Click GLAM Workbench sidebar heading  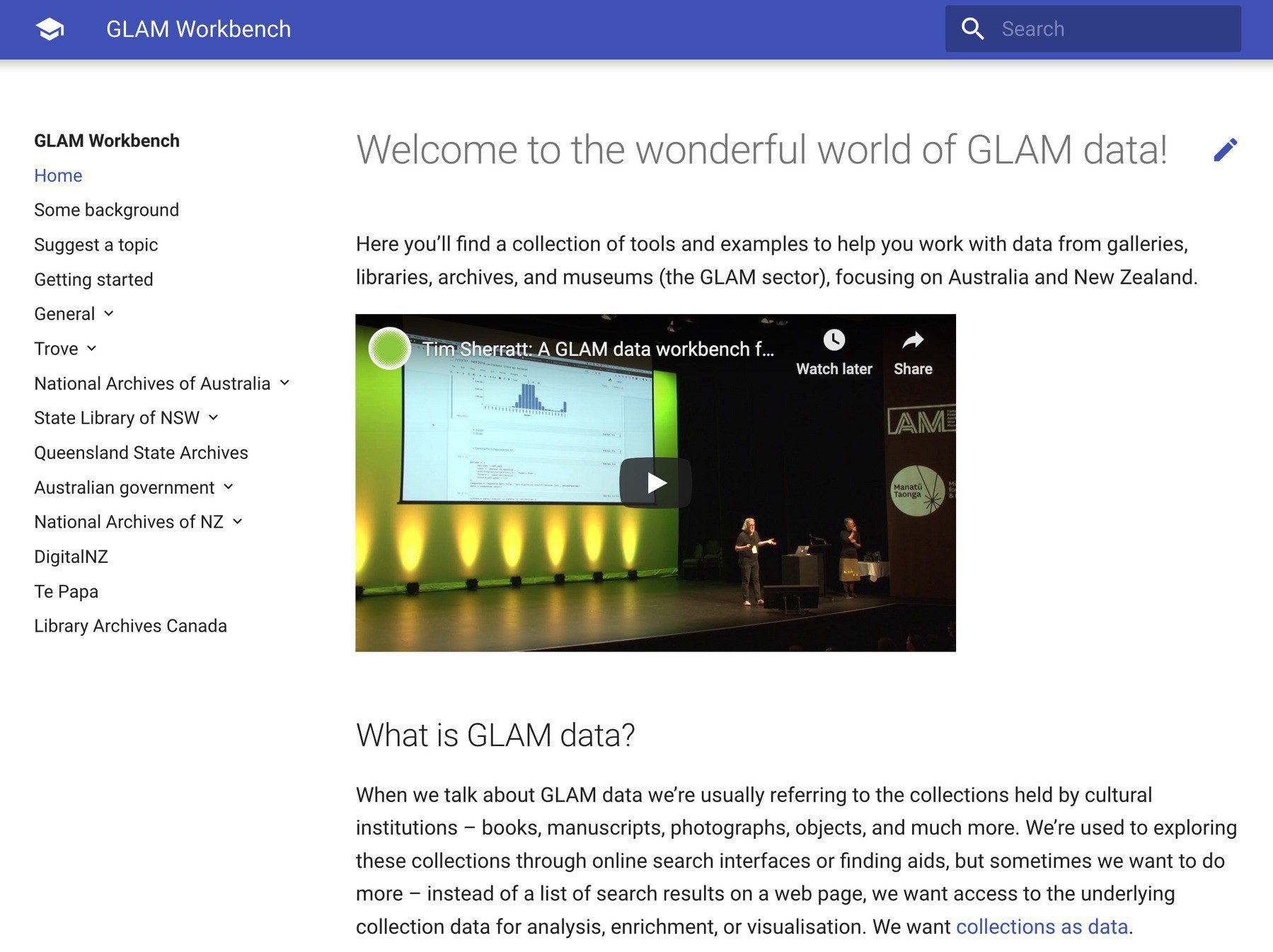(107, 141)
